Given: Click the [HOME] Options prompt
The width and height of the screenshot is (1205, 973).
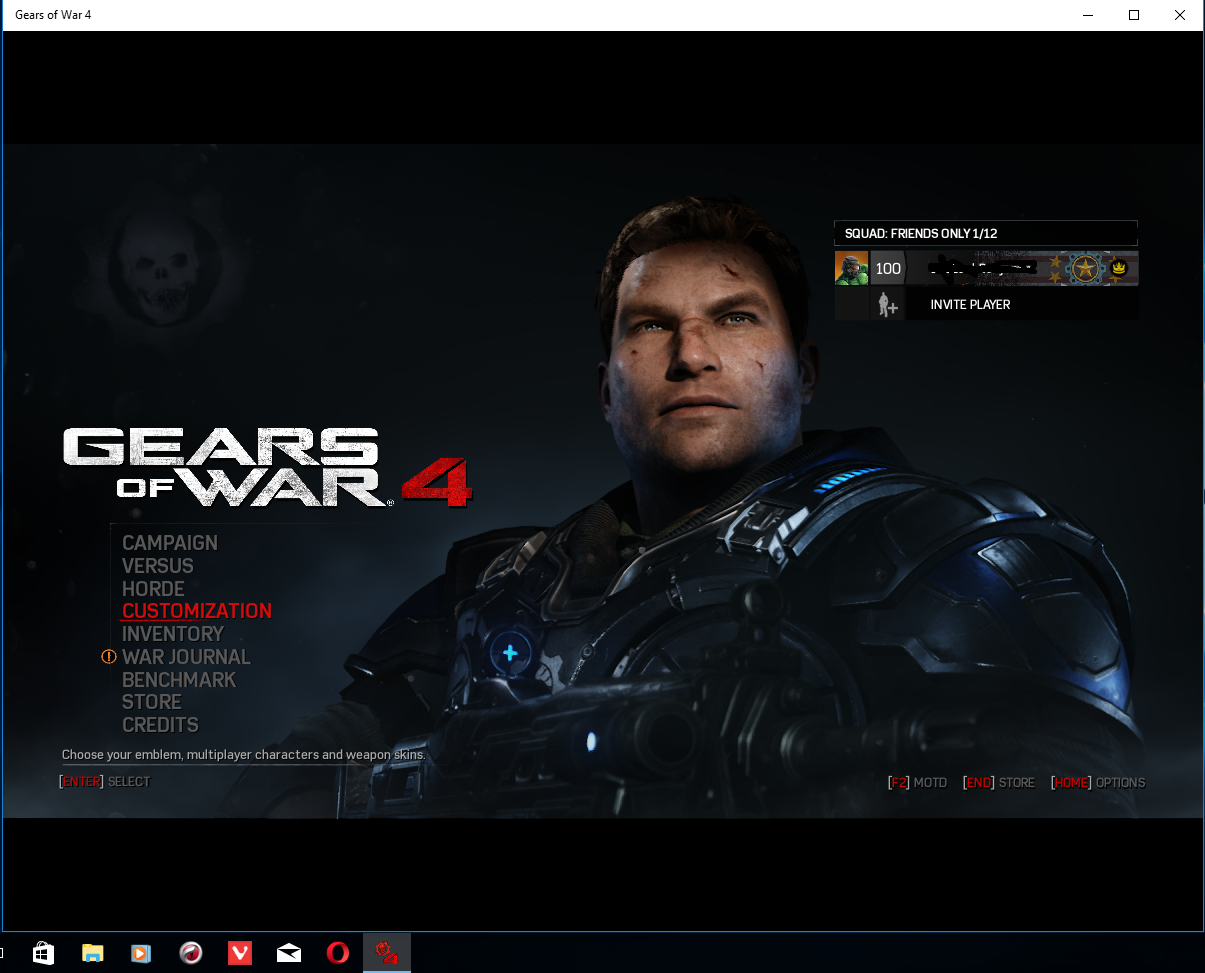Looking at the screenshot, I should [1098, 782].
